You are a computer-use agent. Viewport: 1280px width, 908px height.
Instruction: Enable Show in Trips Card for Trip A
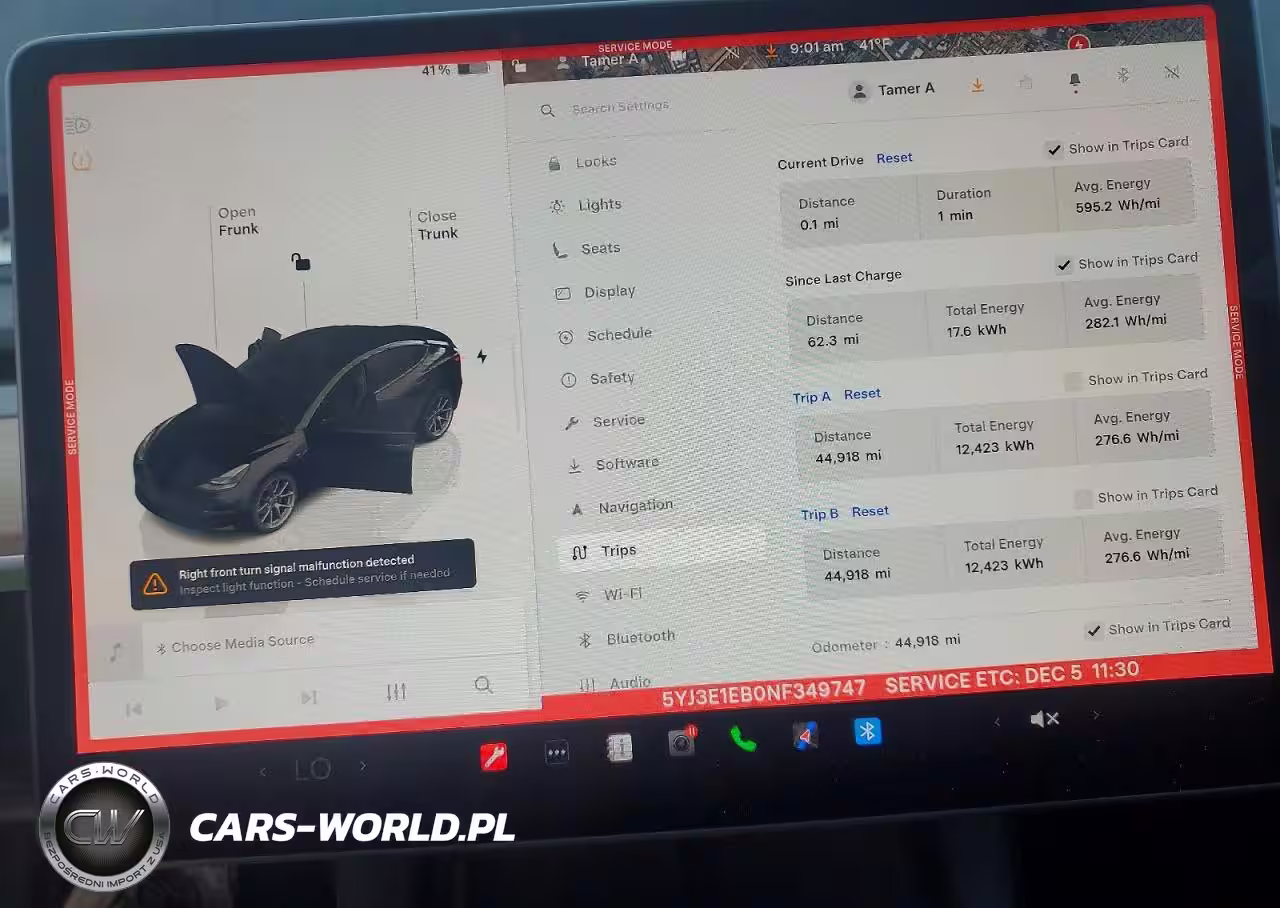[1073, 381]
